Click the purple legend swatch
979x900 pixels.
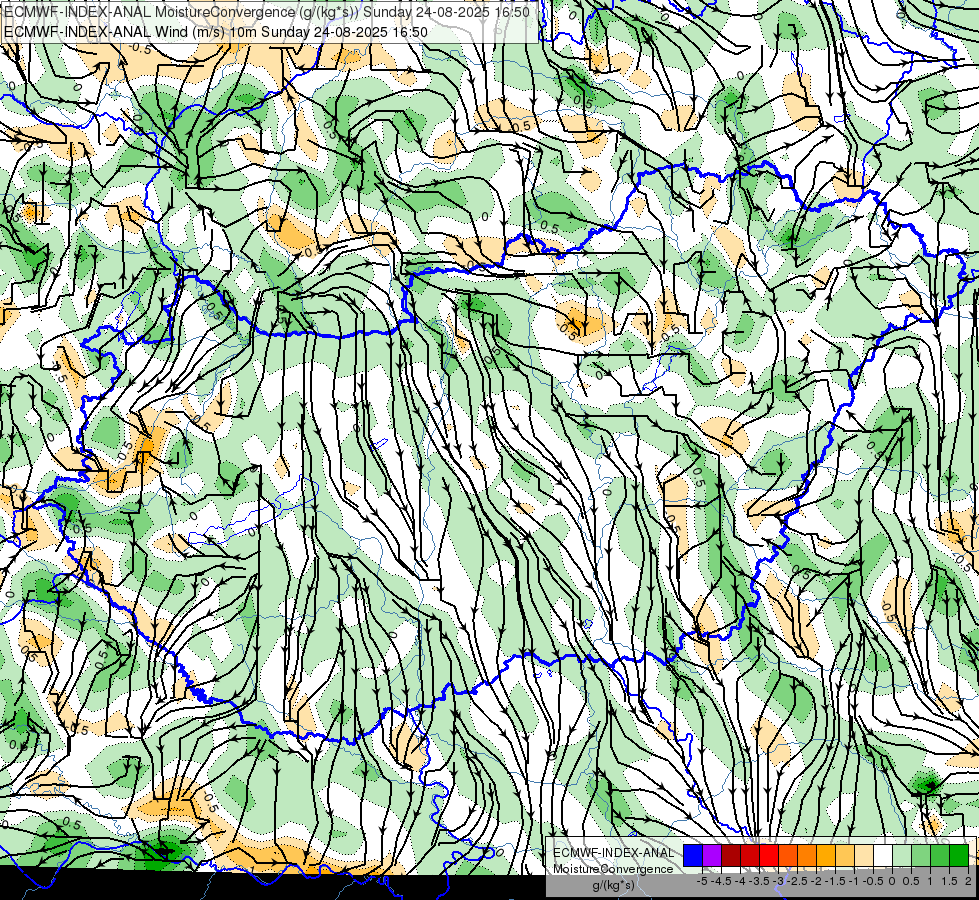click(712, 855)
